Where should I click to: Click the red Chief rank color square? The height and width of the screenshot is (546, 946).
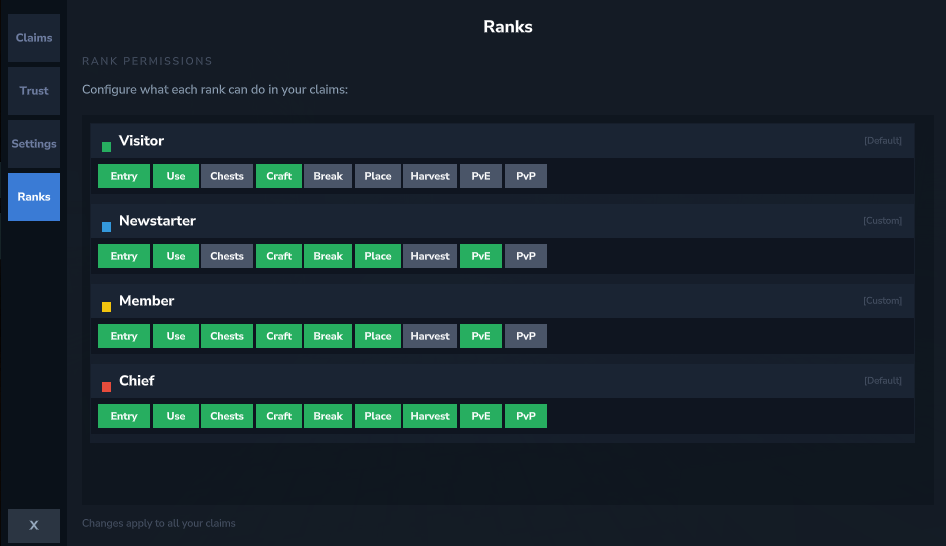(x=106, y=387)
